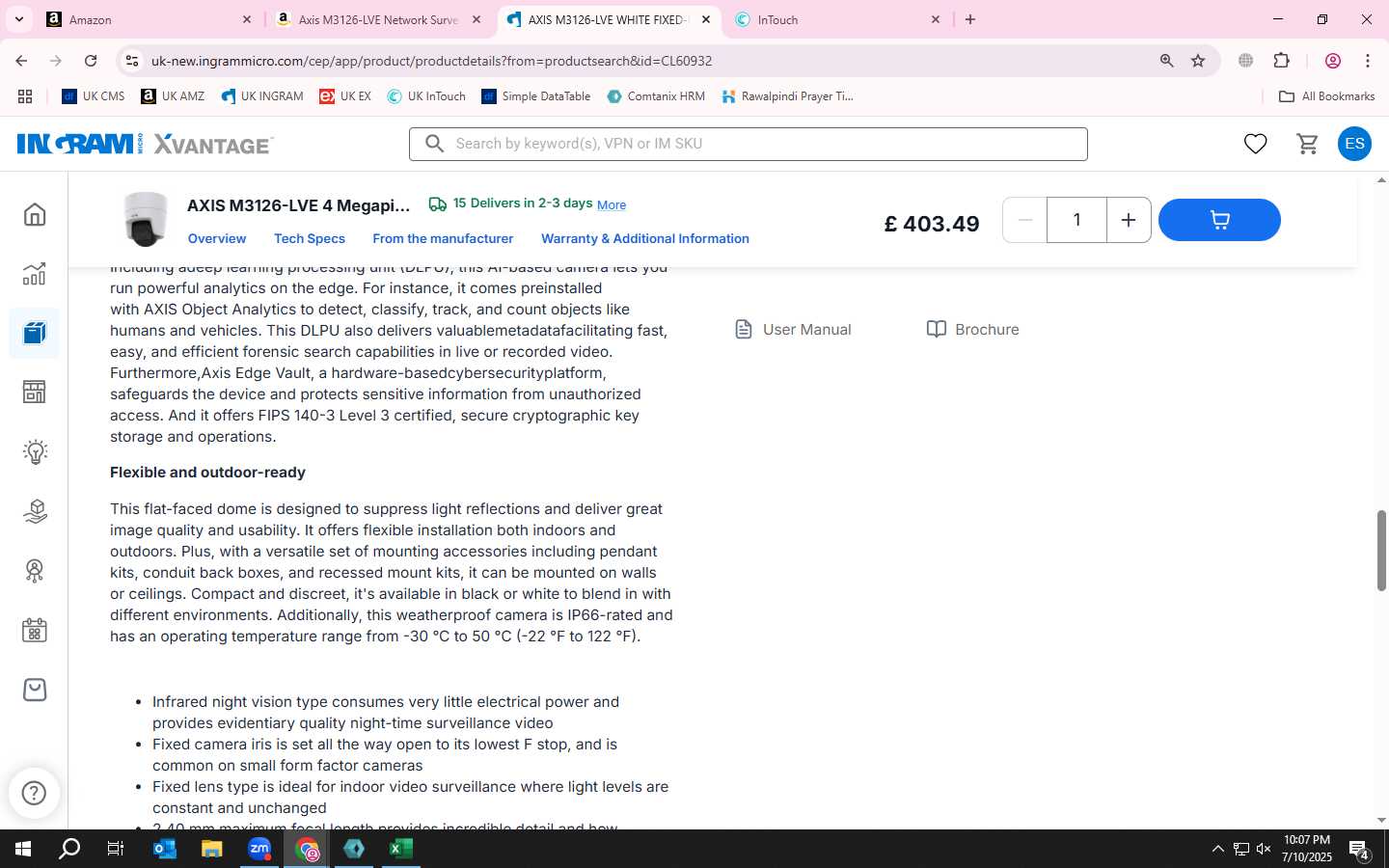Add the product to cart blue button

point(1219,220)
